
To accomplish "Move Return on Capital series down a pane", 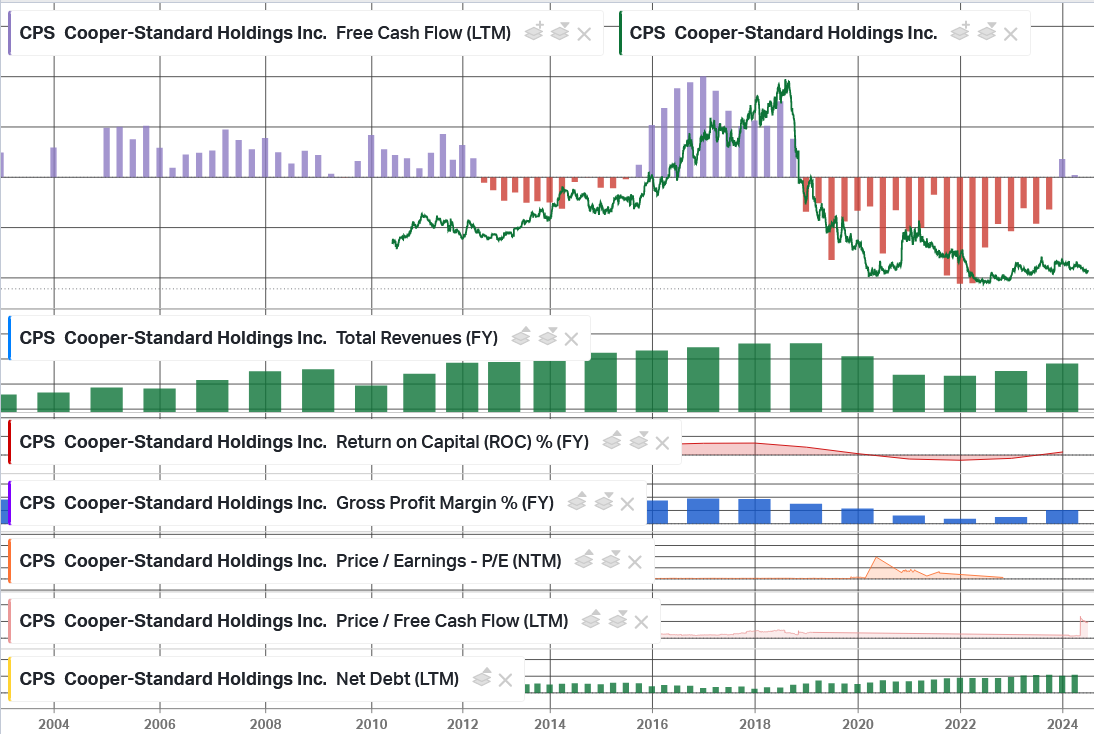I will click(638, 441).
